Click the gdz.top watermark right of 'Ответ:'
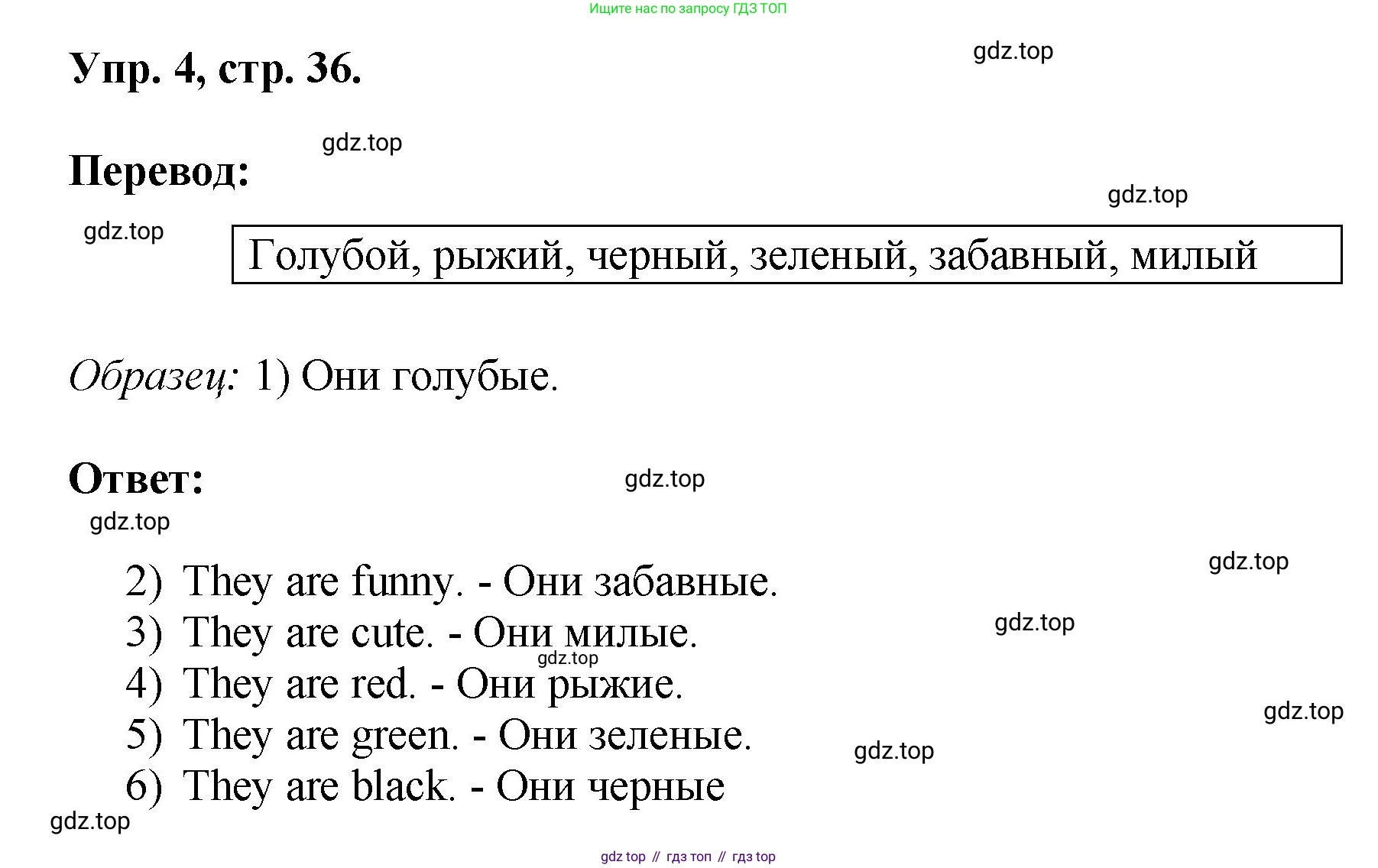Image resolution: width=1378 pixels, height=868 pixels. (x=664, y=479)
